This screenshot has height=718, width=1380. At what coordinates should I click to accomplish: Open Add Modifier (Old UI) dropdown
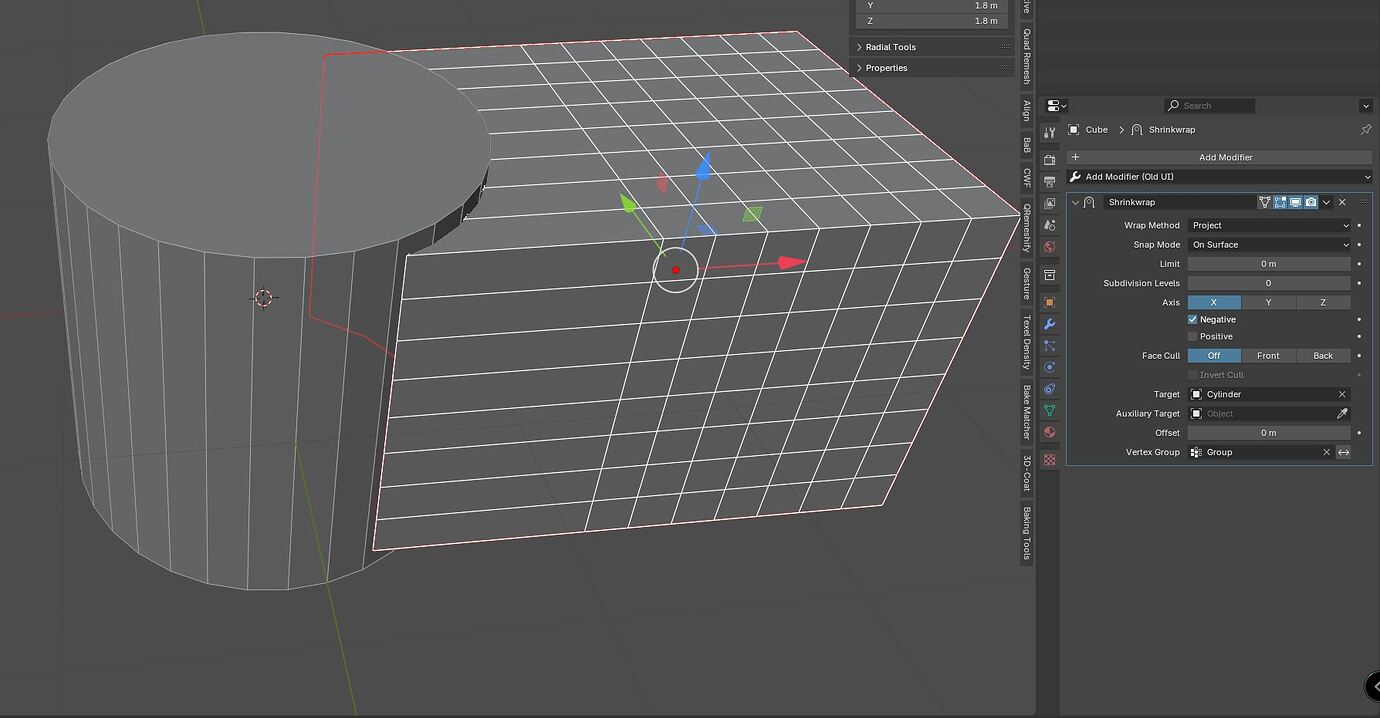coord(1219,177)
